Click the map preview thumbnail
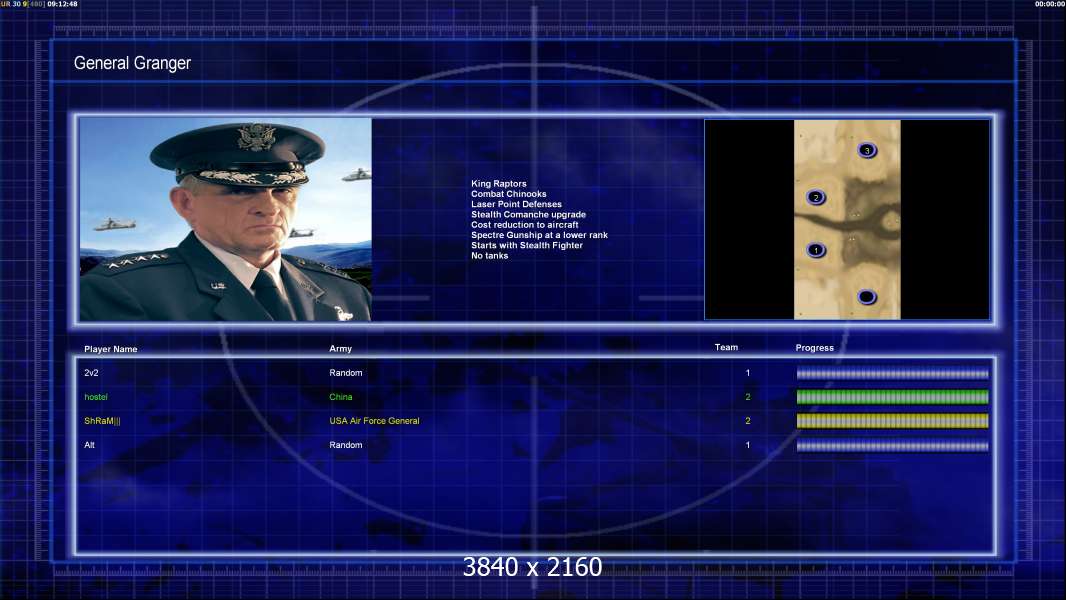 coord(847,219)
